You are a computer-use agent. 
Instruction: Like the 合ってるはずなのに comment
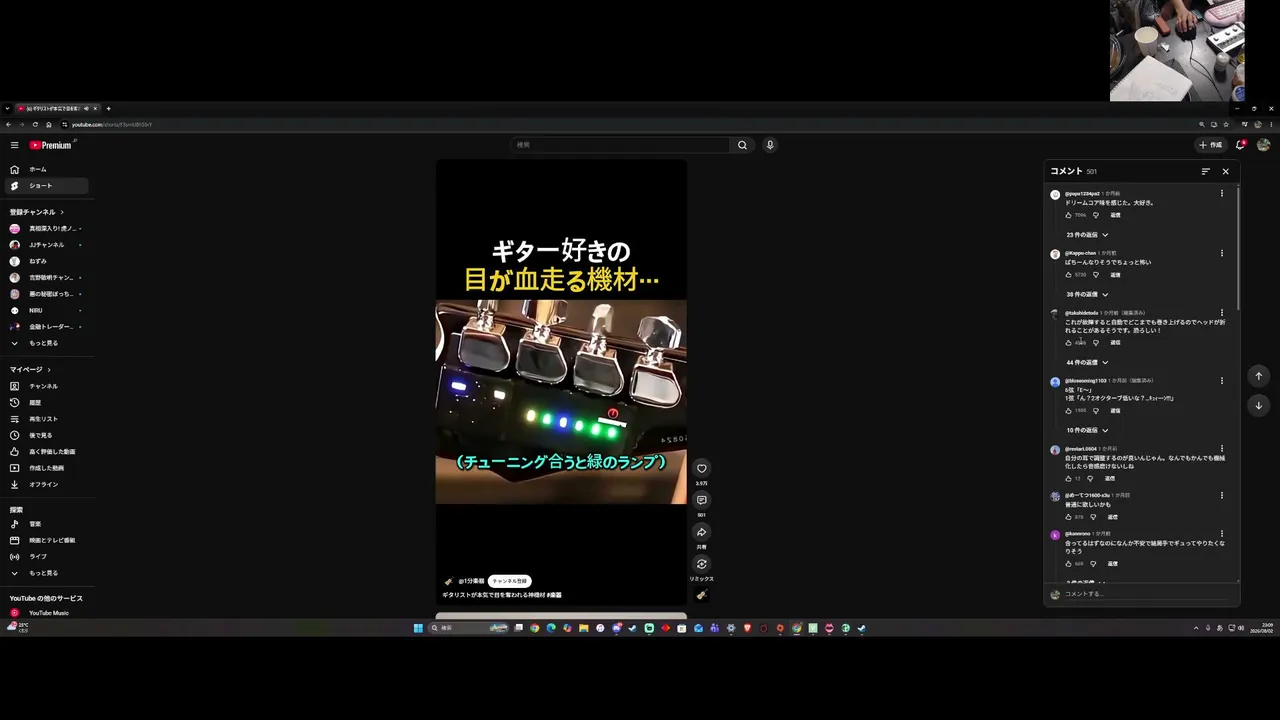pyautogui.click(x=1068, y=564)
